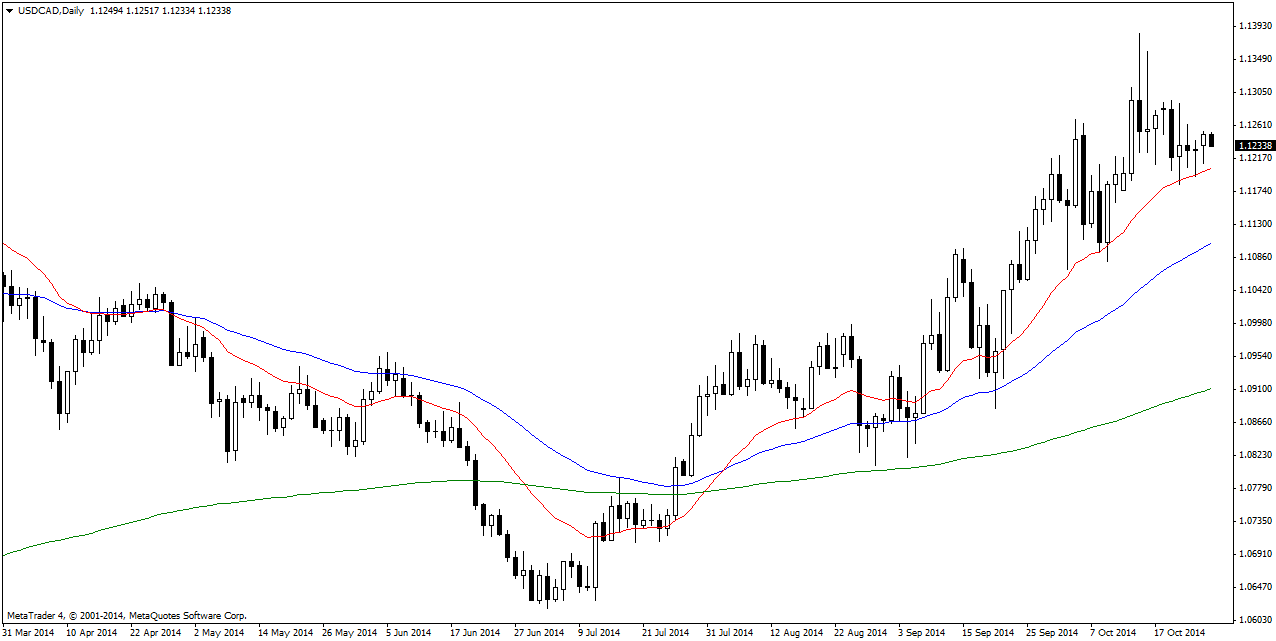The width and height of the screenshot is (1276, 641).
Task: Click the 10 Apr 2014 date label
Action: 92,633
